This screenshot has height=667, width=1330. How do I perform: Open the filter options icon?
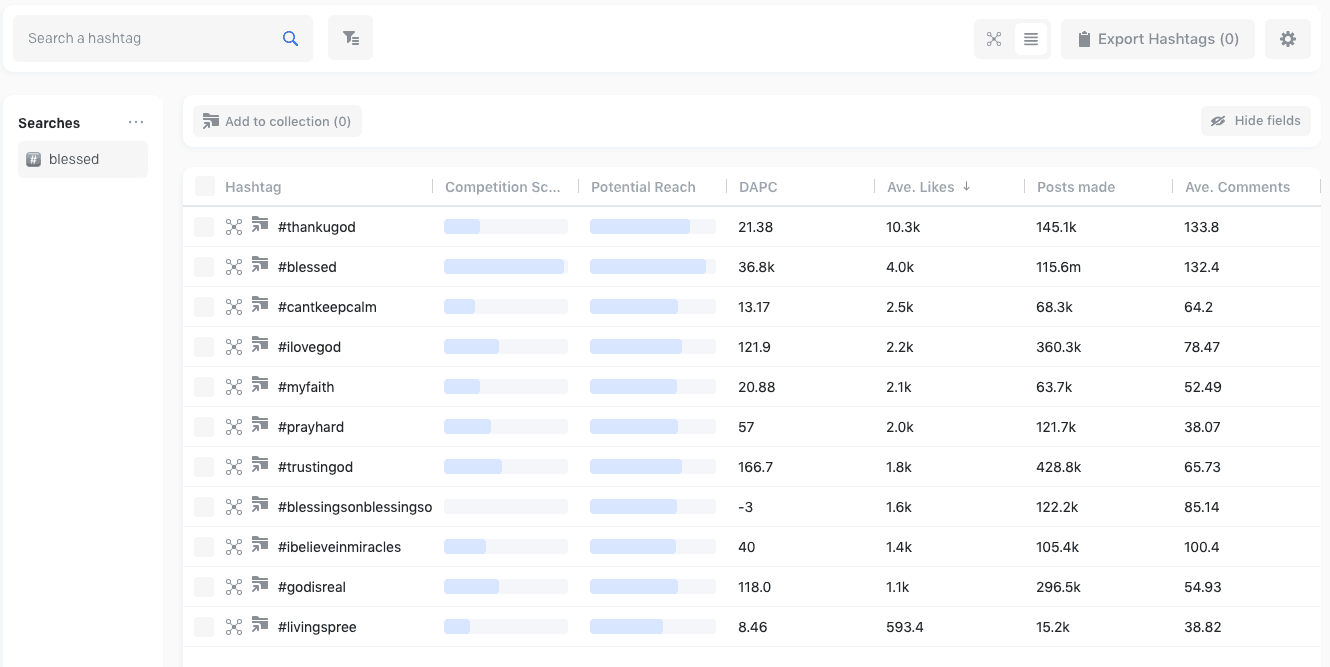click(x=350, y=38)
